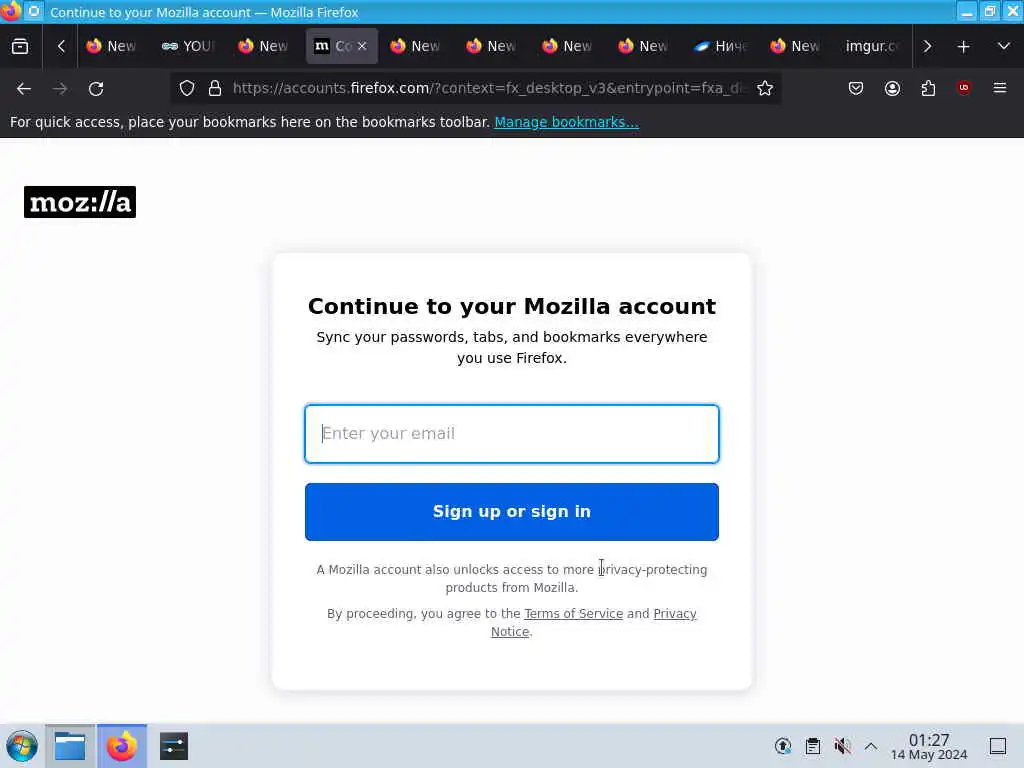Switch to the imgur.c tab
The image size is (1024, 768).
point(872,46)
